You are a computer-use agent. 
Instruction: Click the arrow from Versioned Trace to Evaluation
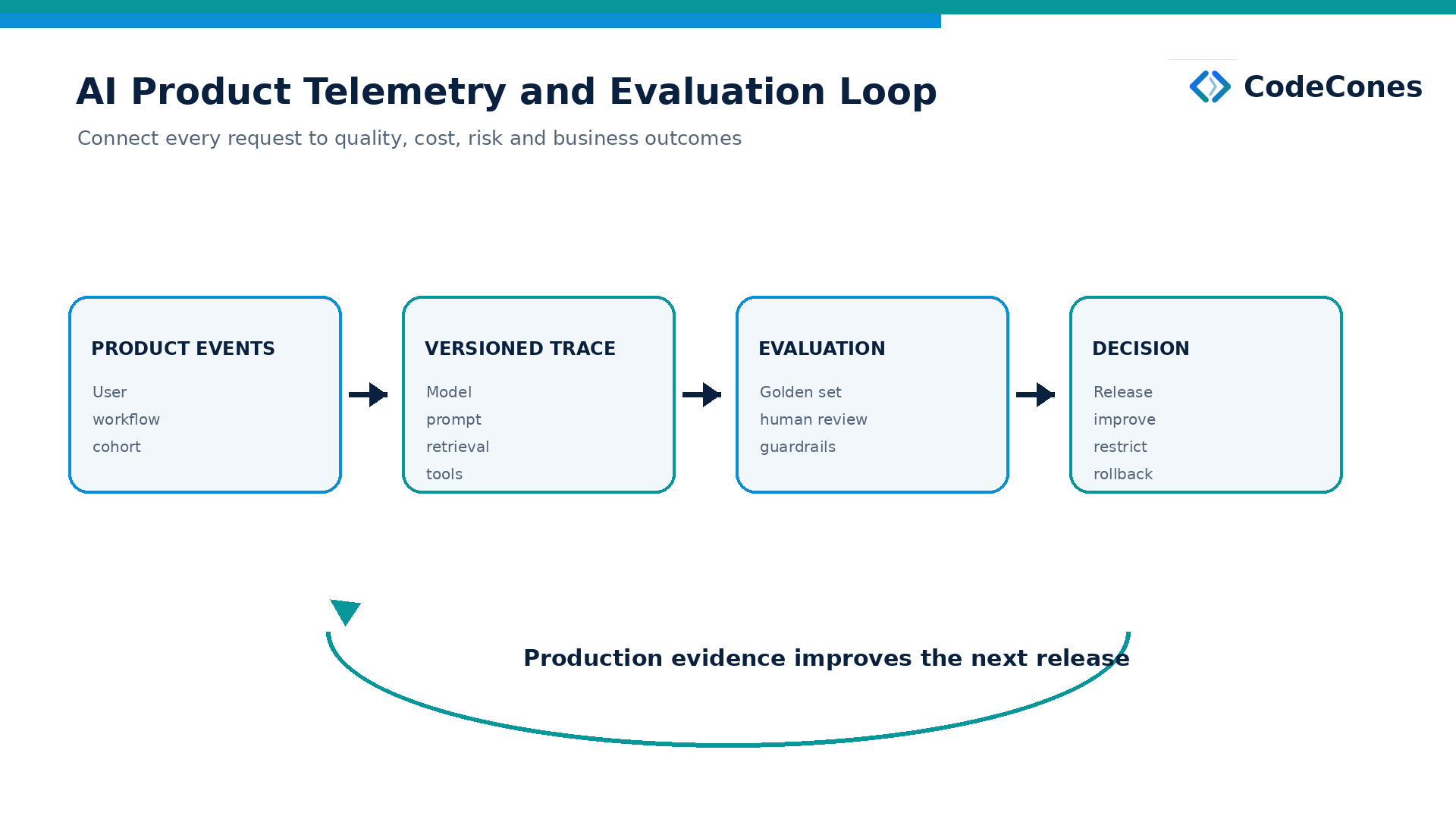702,394
